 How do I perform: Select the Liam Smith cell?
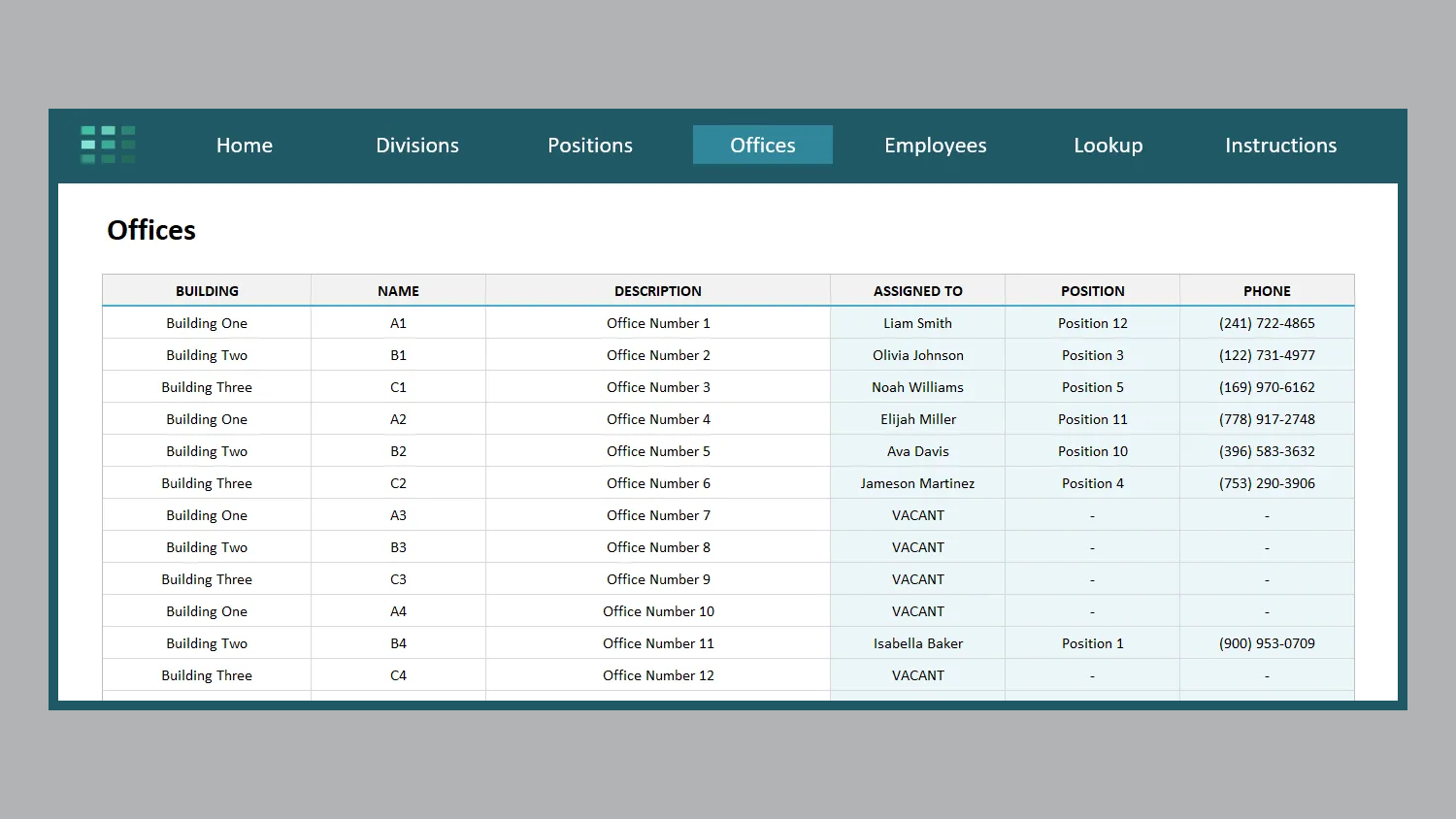[918, 323]
